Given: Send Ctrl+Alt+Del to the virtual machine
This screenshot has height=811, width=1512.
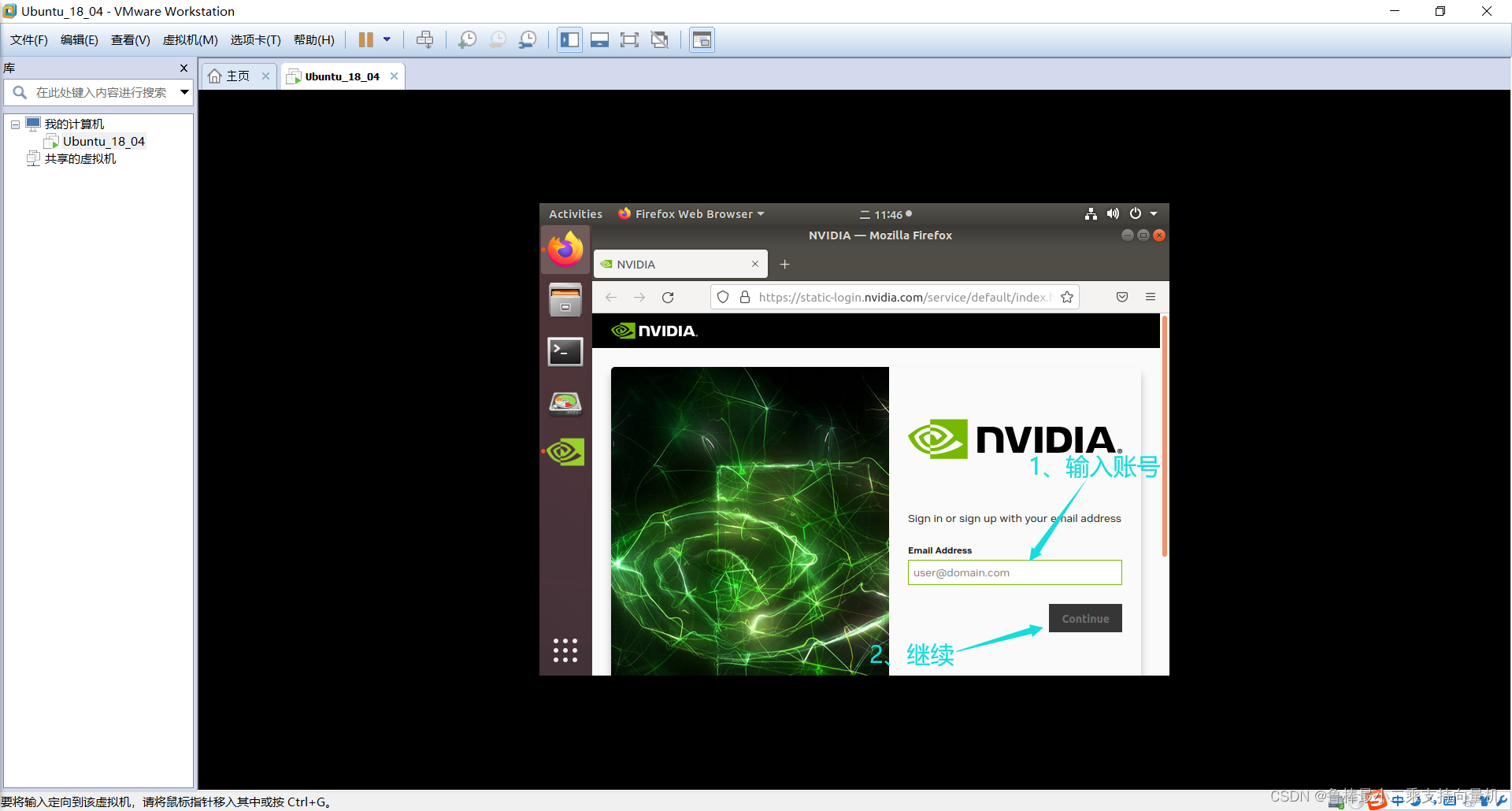Looking at the screenshot, I should tap(424, 40).
